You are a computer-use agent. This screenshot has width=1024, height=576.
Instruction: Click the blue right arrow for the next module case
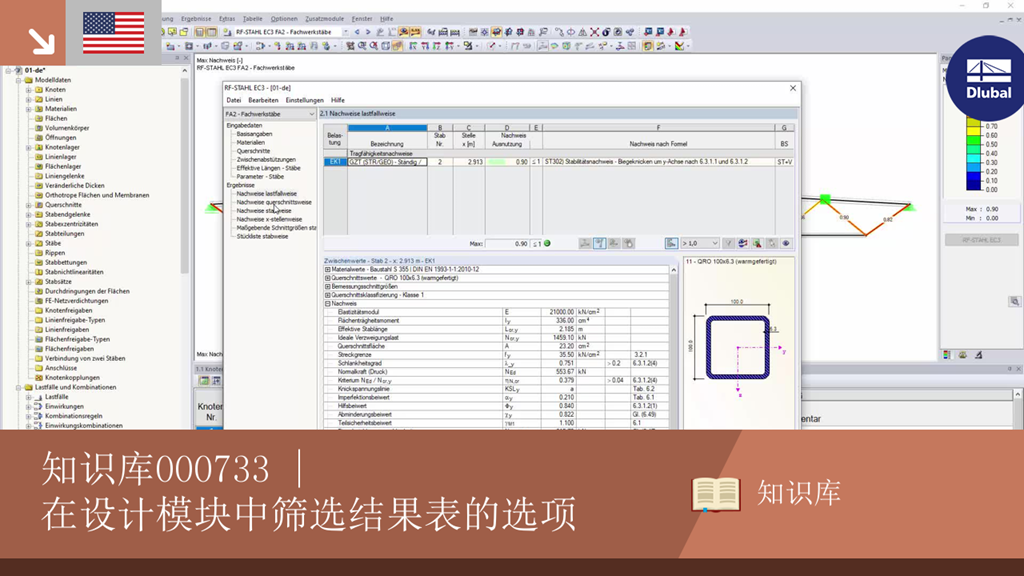(x=368, y=31)
